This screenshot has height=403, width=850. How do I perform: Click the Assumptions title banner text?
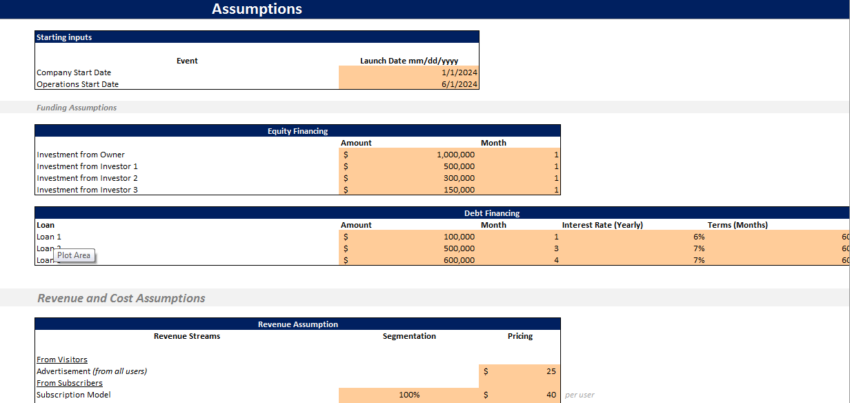tap(257, 9)
